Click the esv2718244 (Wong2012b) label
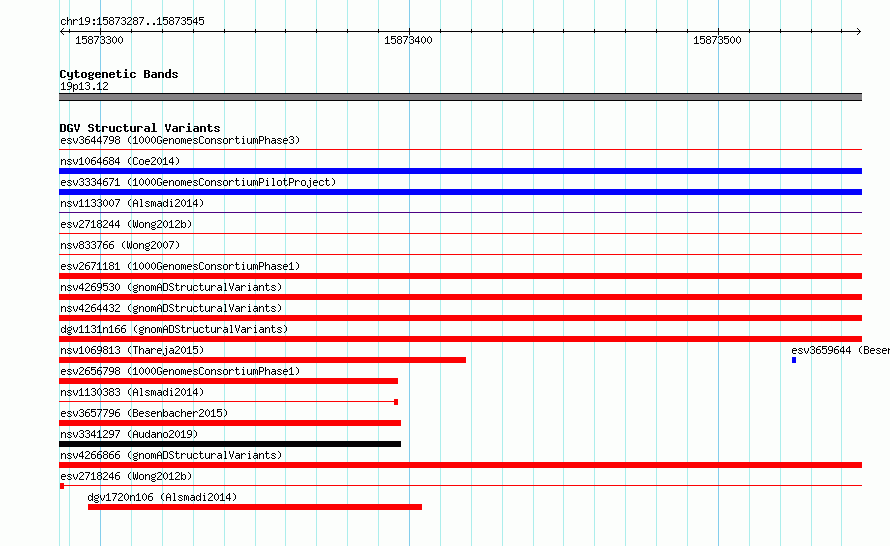Screen dimensions: 890x546 pyautogui.click(x=126, y=224)
